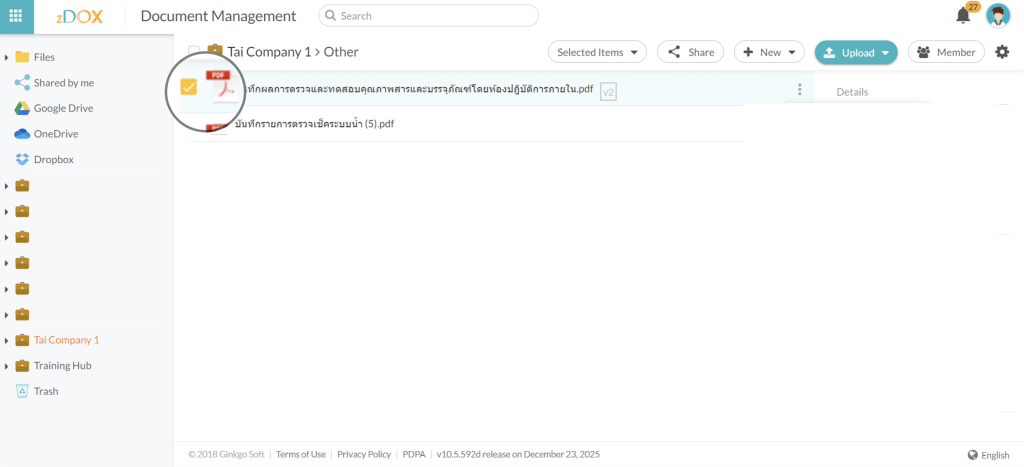Click the v10.5.592d release version text

[518, 455]
